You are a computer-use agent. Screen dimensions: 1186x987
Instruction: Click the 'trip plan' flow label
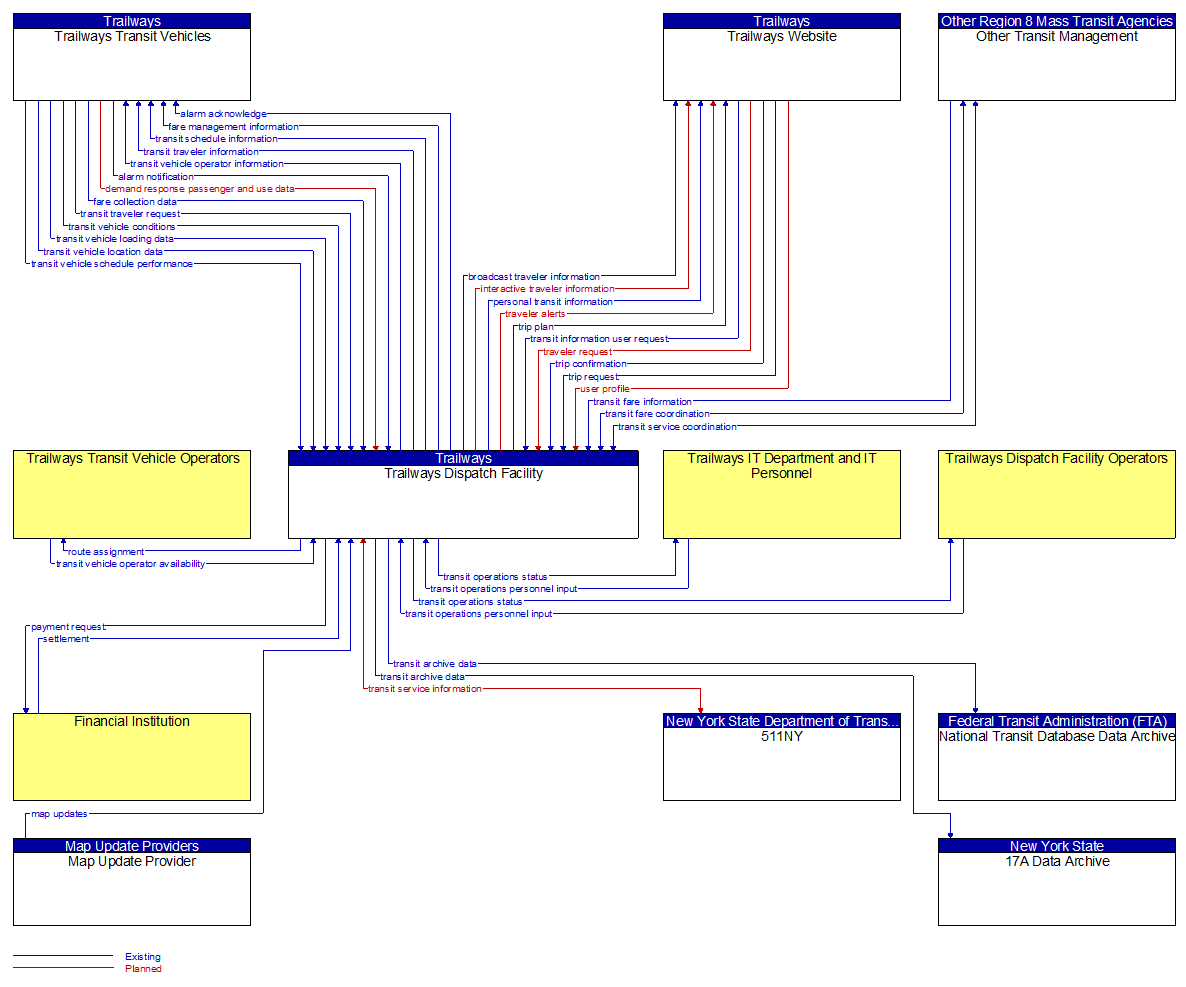(x=536, y=327)
